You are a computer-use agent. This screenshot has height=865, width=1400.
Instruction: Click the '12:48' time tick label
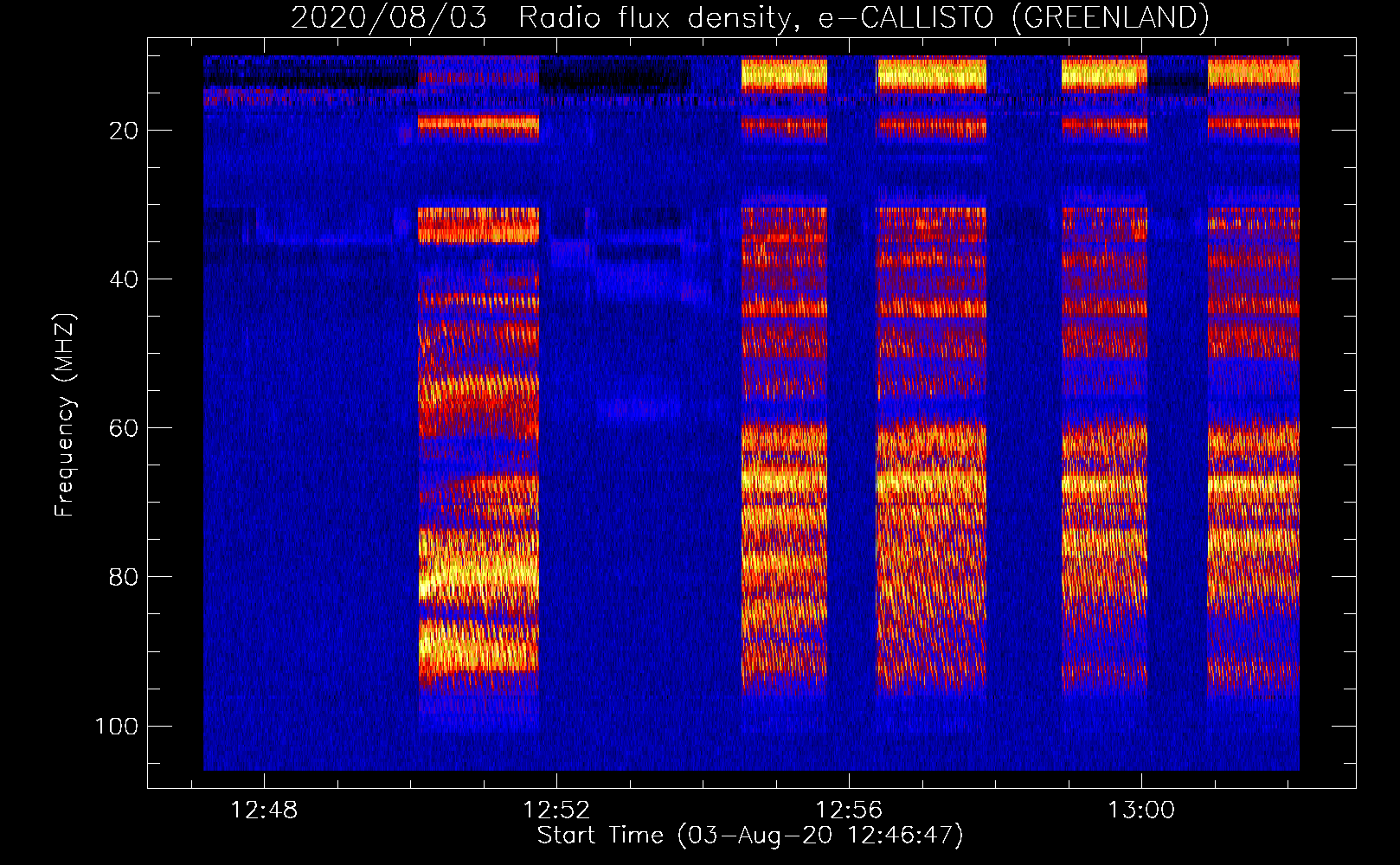point(264,811)
